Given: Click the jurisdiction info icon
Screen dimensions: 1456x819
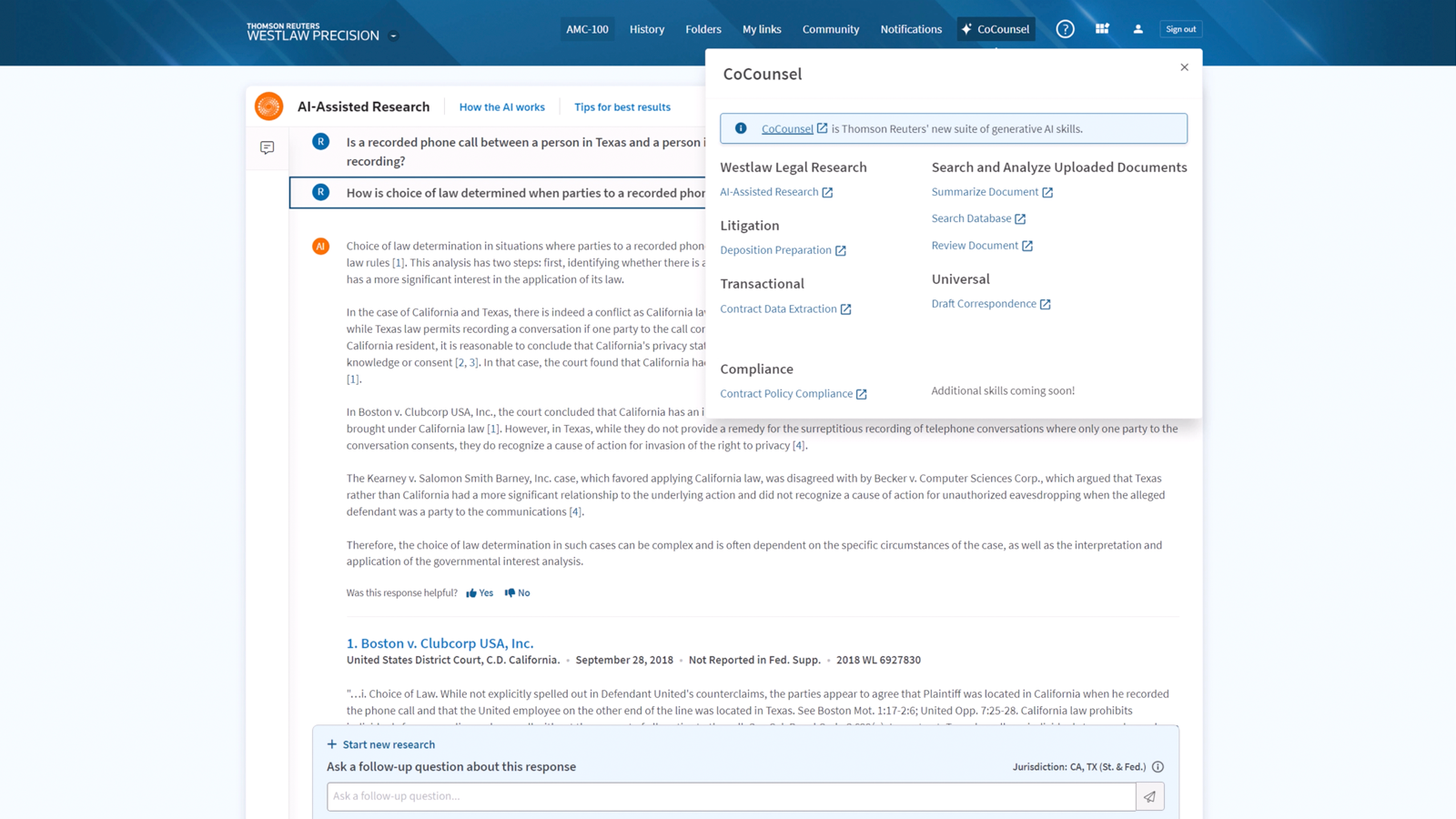Looking at the screenshot, I should [x=1158, y=767].
